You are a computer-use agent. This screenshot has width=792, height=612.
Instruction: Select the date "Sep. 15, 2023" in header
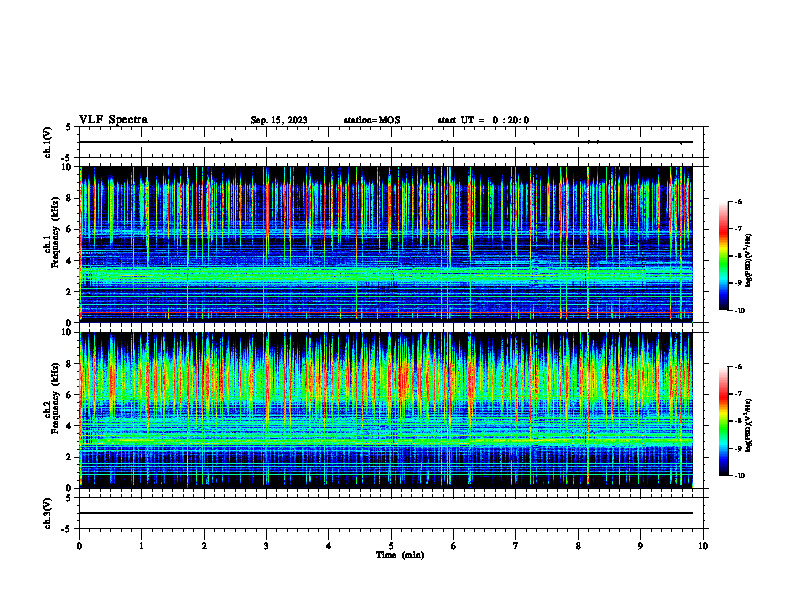click(279, 120)
